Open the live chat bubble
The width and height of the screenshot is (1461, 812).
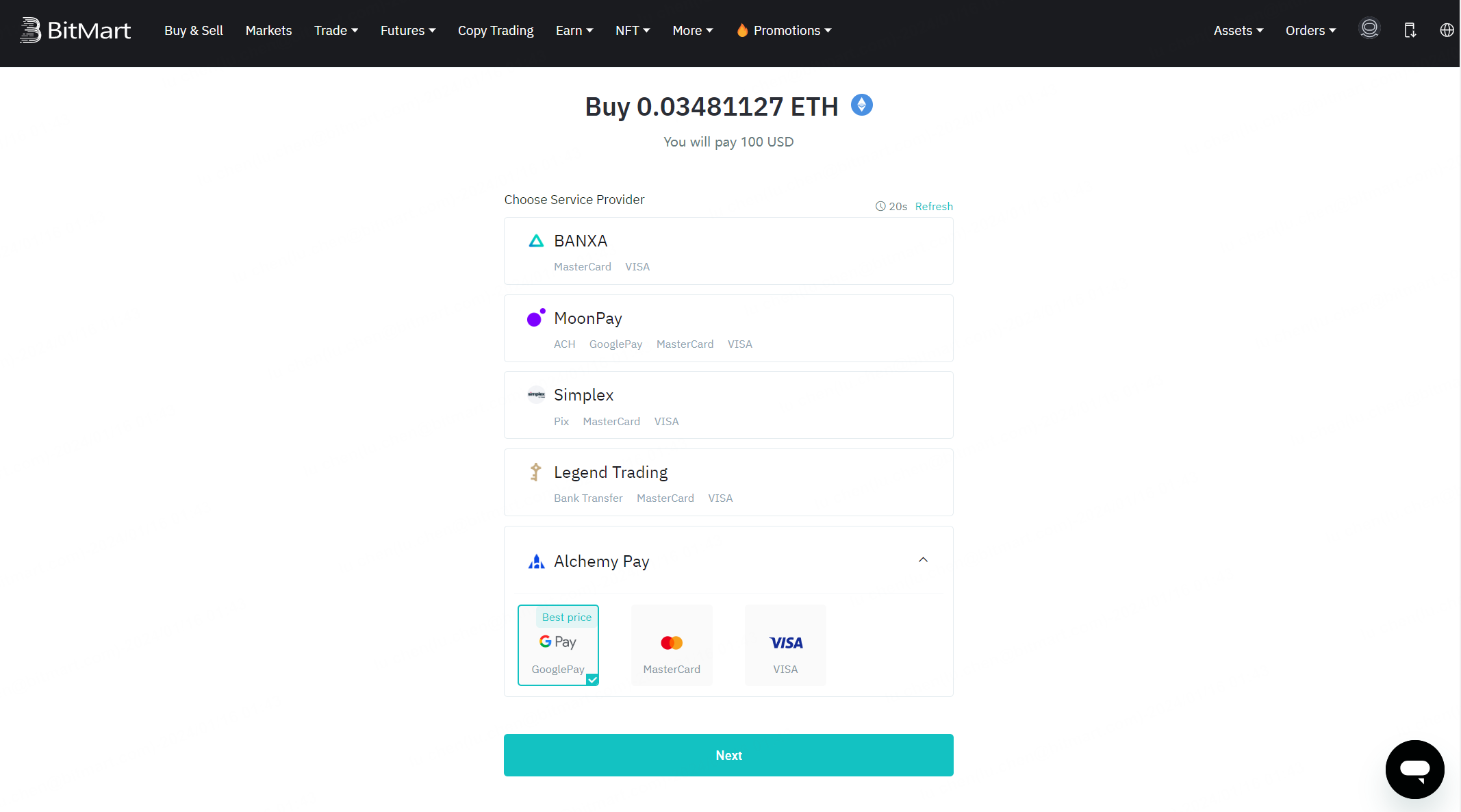1414,769
